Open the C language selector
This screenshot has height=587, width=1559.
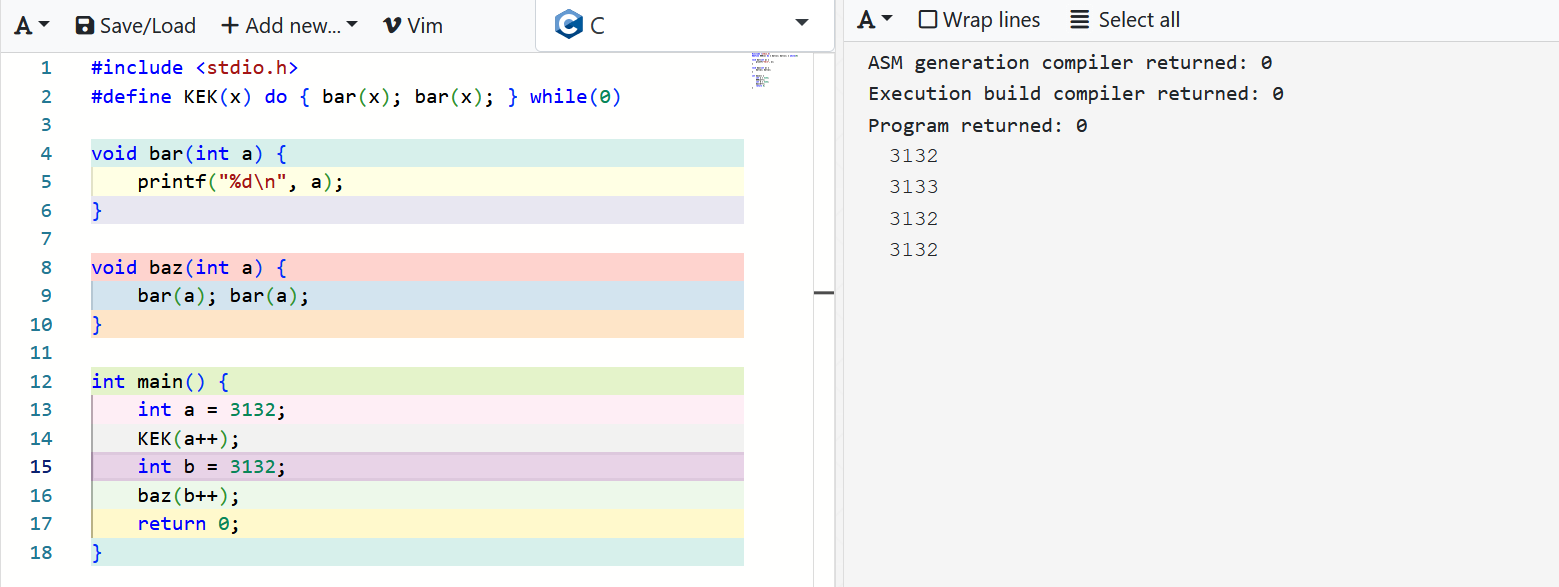(x=685, y=25)
